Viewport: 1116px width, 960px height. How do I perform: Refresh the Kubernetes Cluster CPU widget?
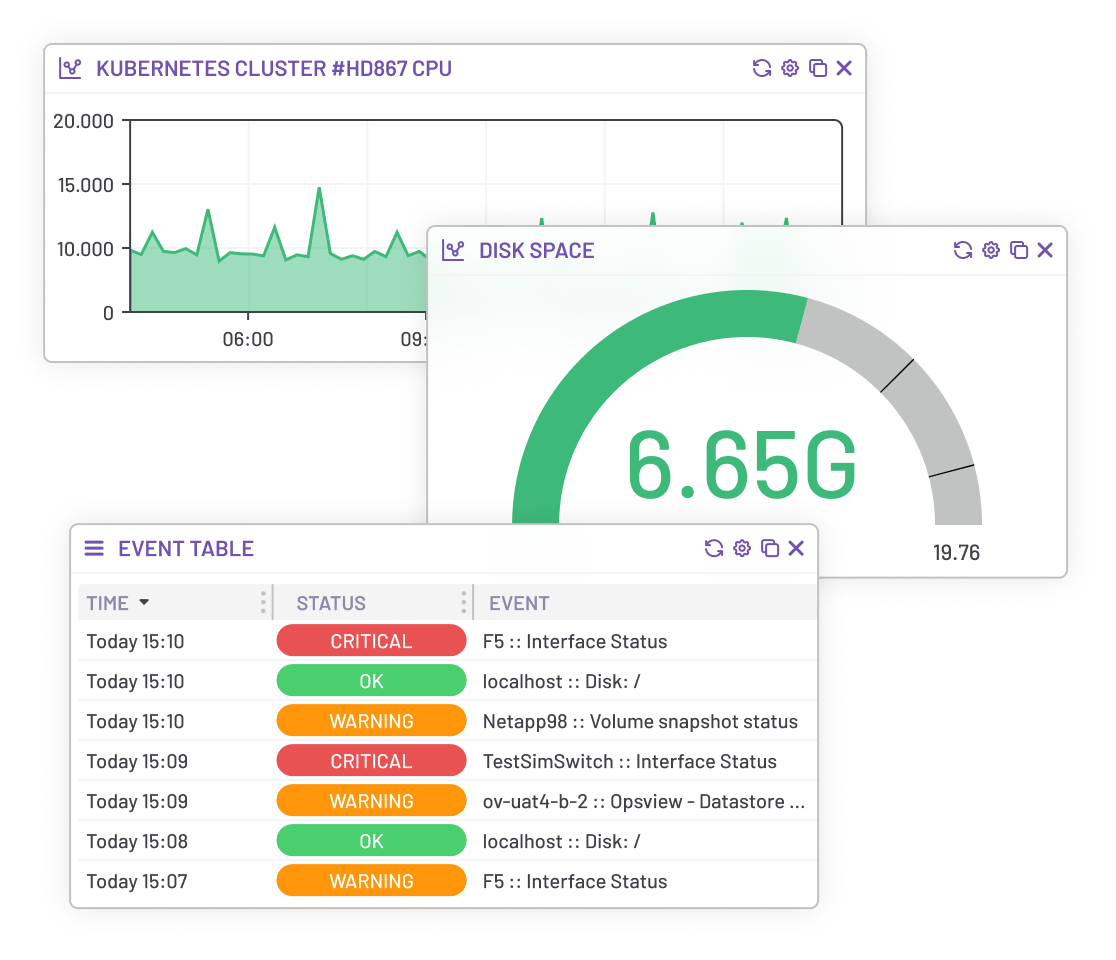tap(762, 68)
